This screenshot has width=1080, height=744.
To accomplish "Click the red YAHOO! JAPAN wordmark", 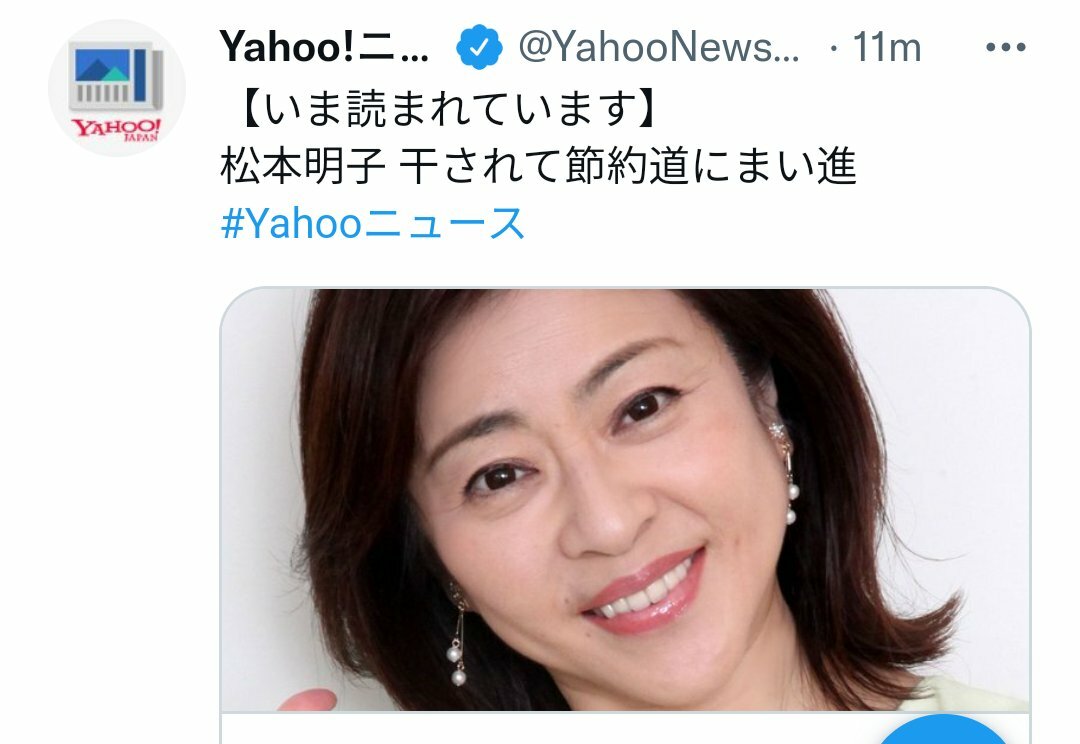I will [116, 129].
